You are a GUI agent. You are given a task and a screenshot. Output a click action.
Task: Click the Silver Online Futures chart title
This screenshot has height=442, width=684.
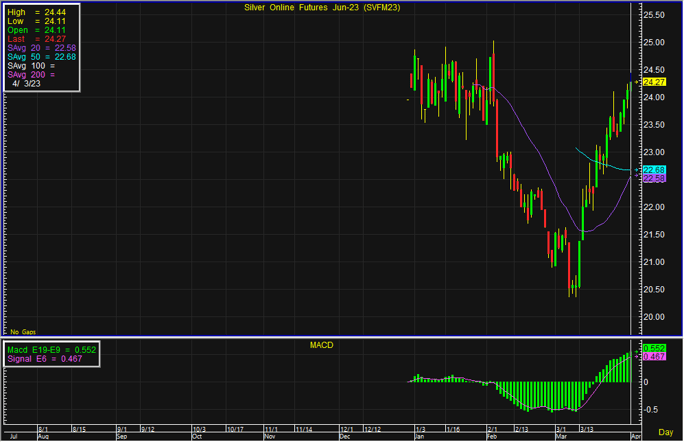pyautogui.click(x=316, y=7)
